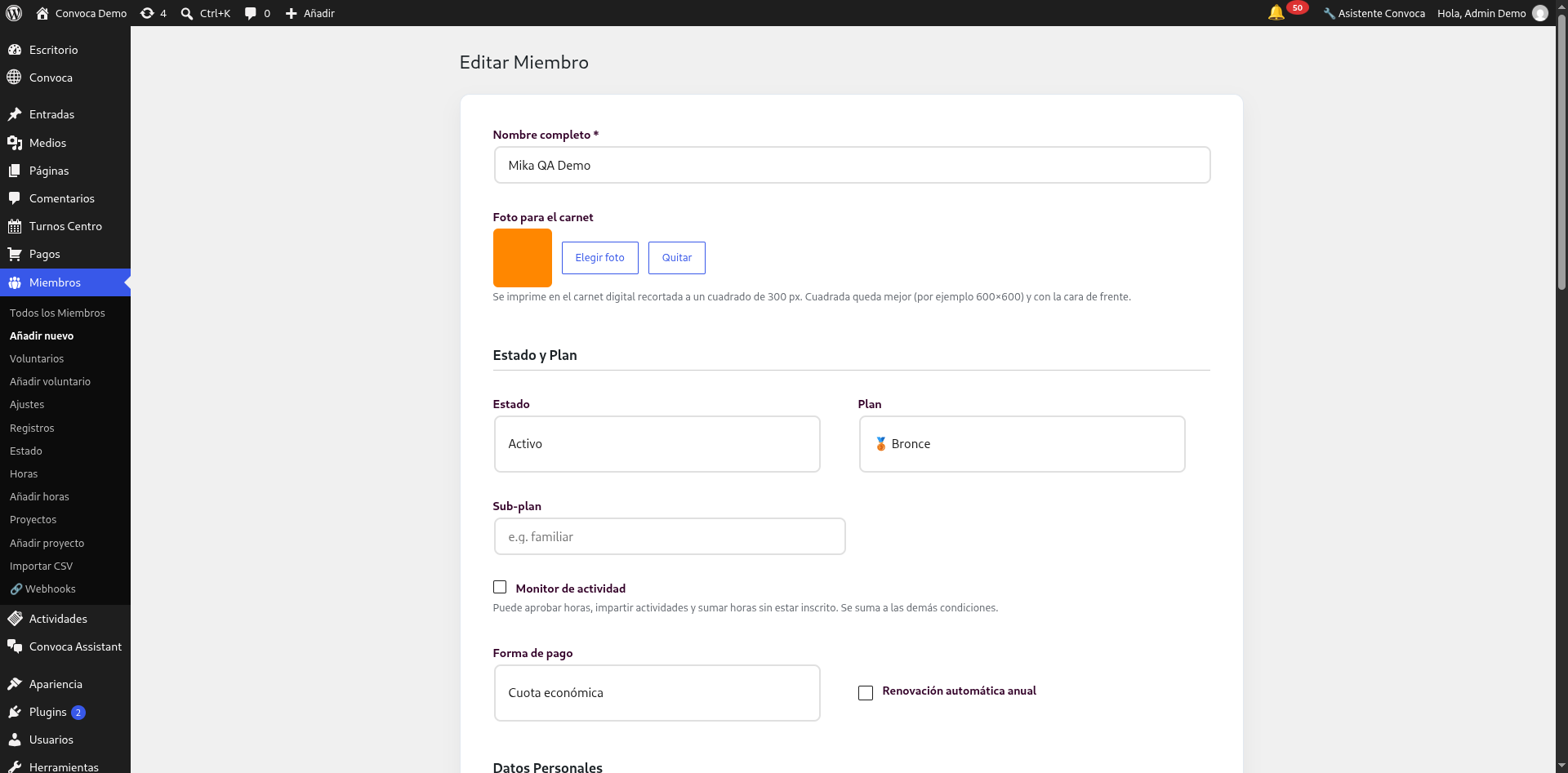Click the updates refresh icon
Viewport: 1568px width, 773px height.
[x=147, y=13]
